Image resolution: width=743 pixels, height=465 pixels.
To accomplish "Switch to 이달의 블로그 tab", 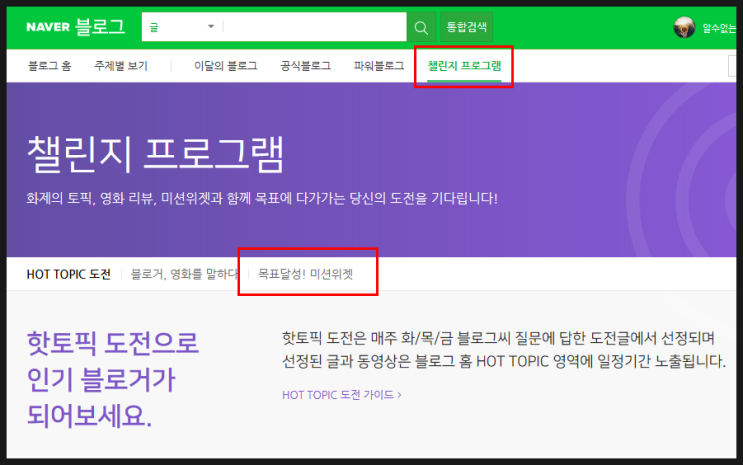I will point(226,65).
